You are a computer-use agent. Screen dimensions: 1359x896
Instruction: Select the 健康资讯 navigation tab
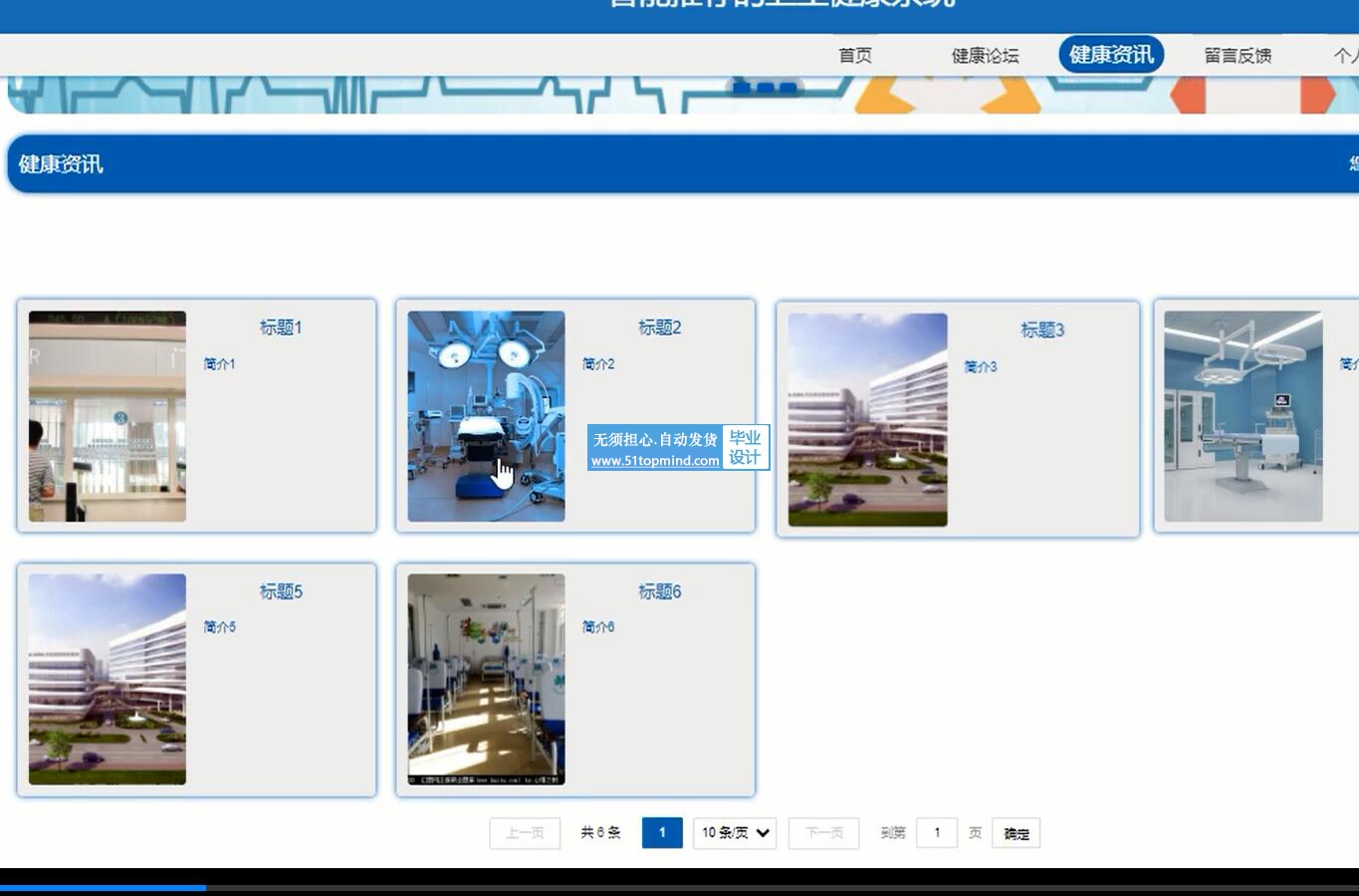(x=1111, y=55)
